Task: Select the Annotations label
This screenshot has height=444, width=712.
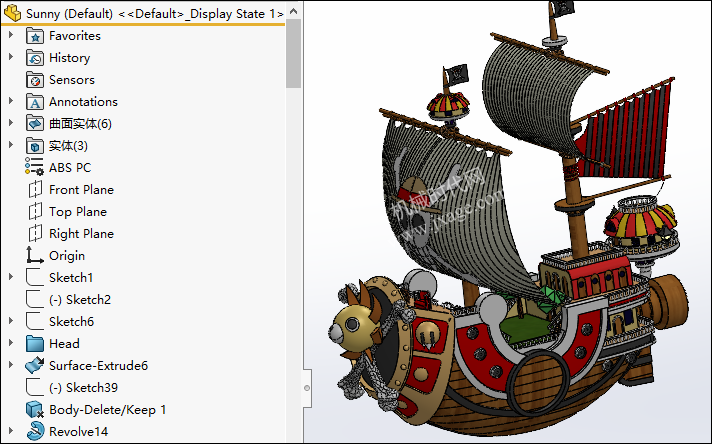Action: click(83, 102)
